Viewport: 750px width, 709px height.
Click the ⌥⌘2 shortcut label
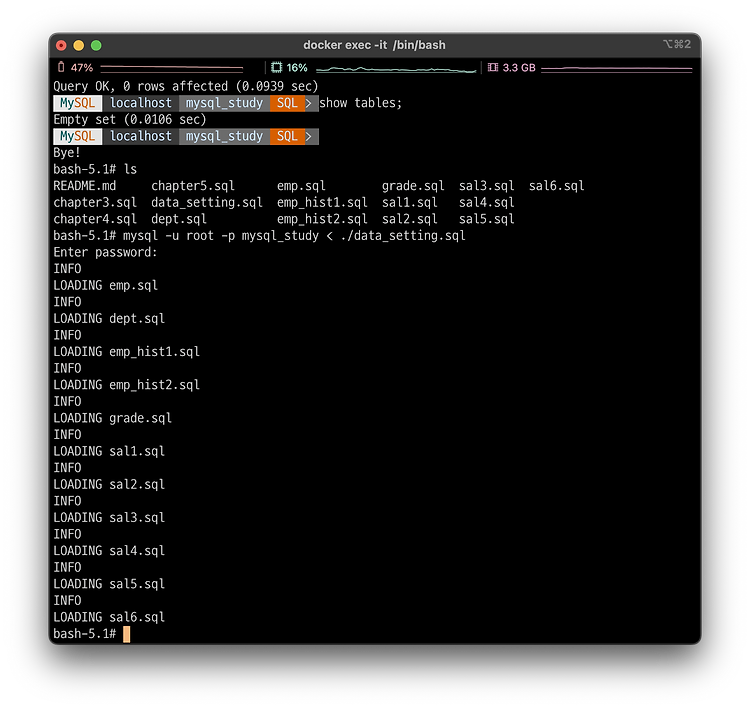pyautogui.click(x=676, y=44)
